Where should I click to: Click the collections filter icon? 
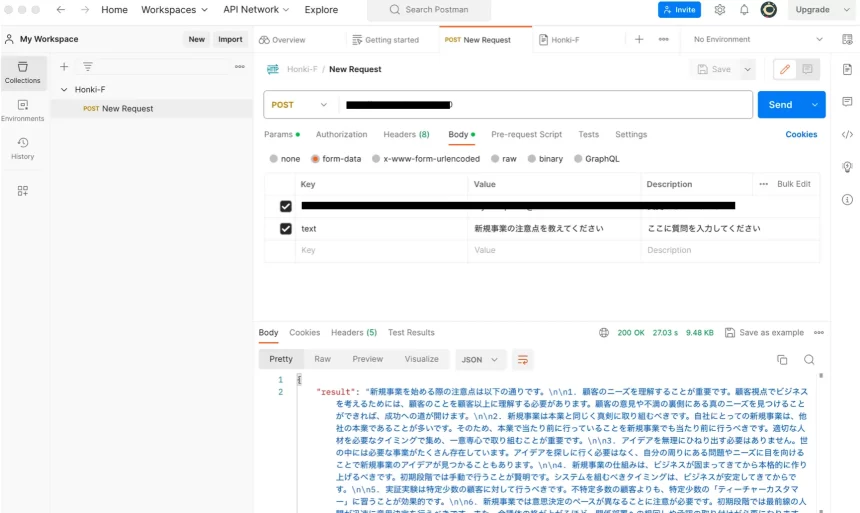pos(88,66)
